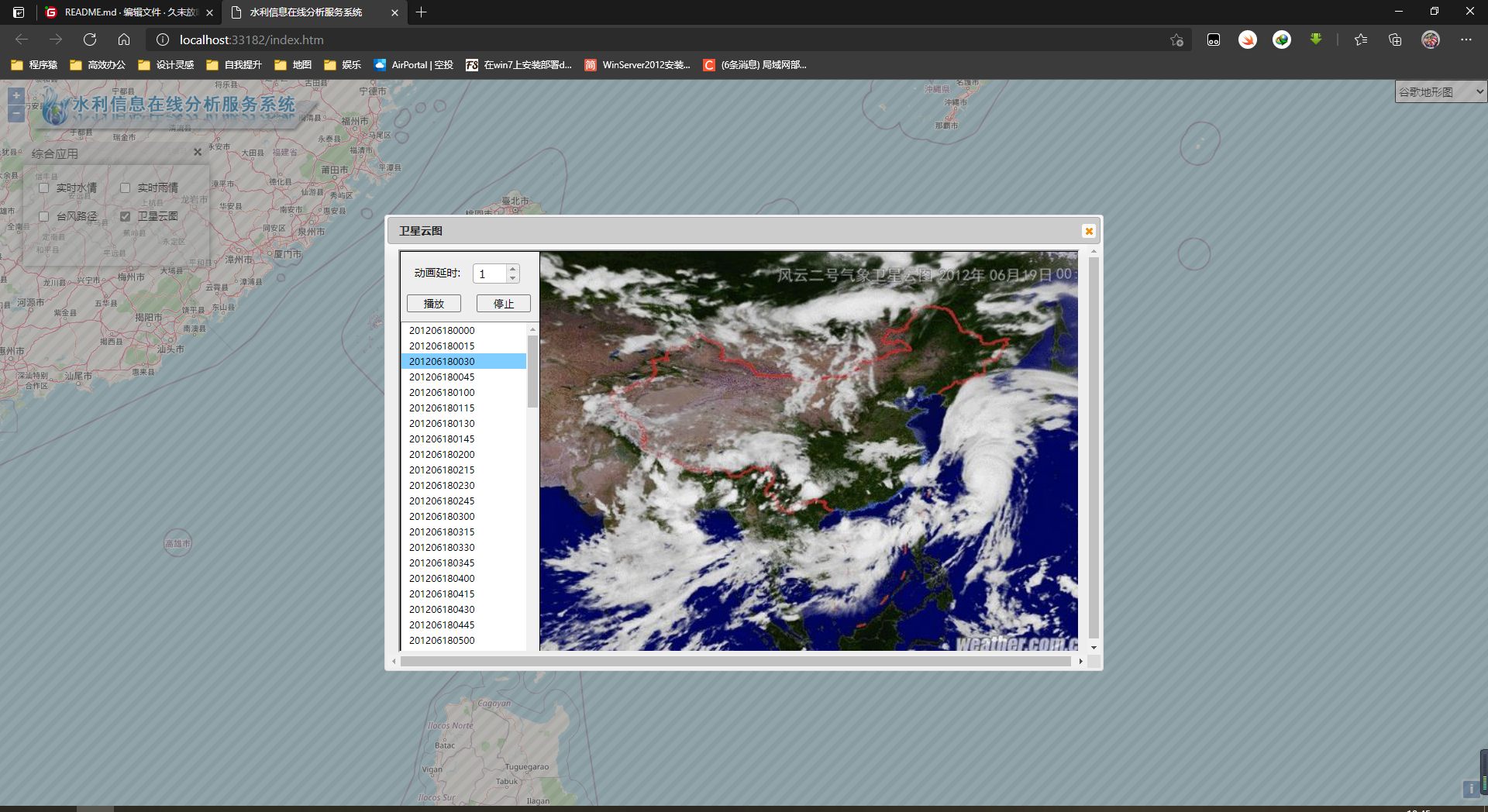Screen dimensions: 1488x812
Task: Click the address bar URL field
Action: point(666,40)
